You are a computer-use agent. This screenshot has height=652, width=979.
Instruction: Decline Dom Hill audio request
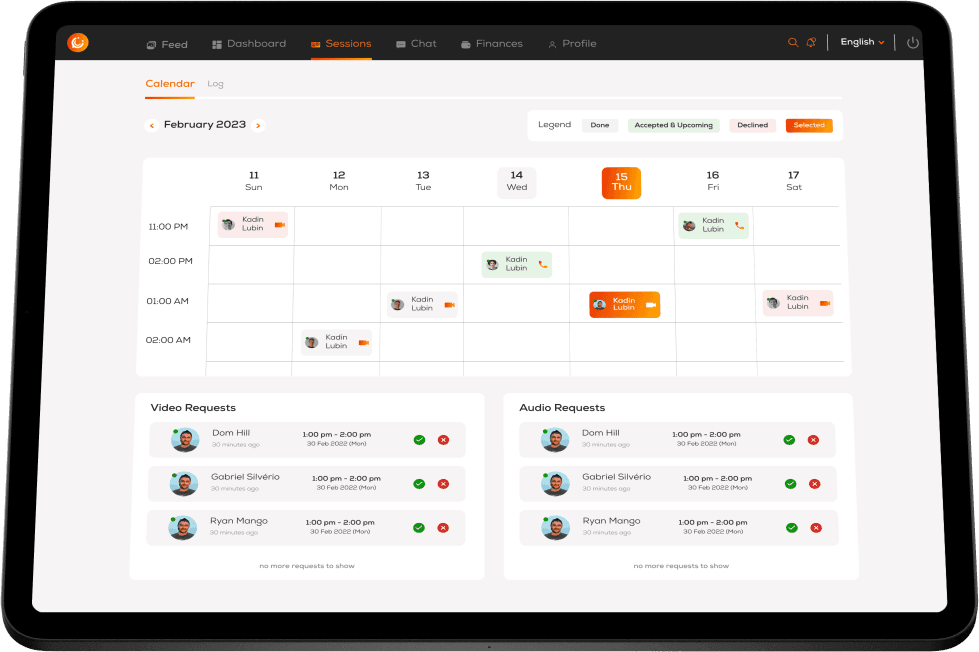click(813, 440)
